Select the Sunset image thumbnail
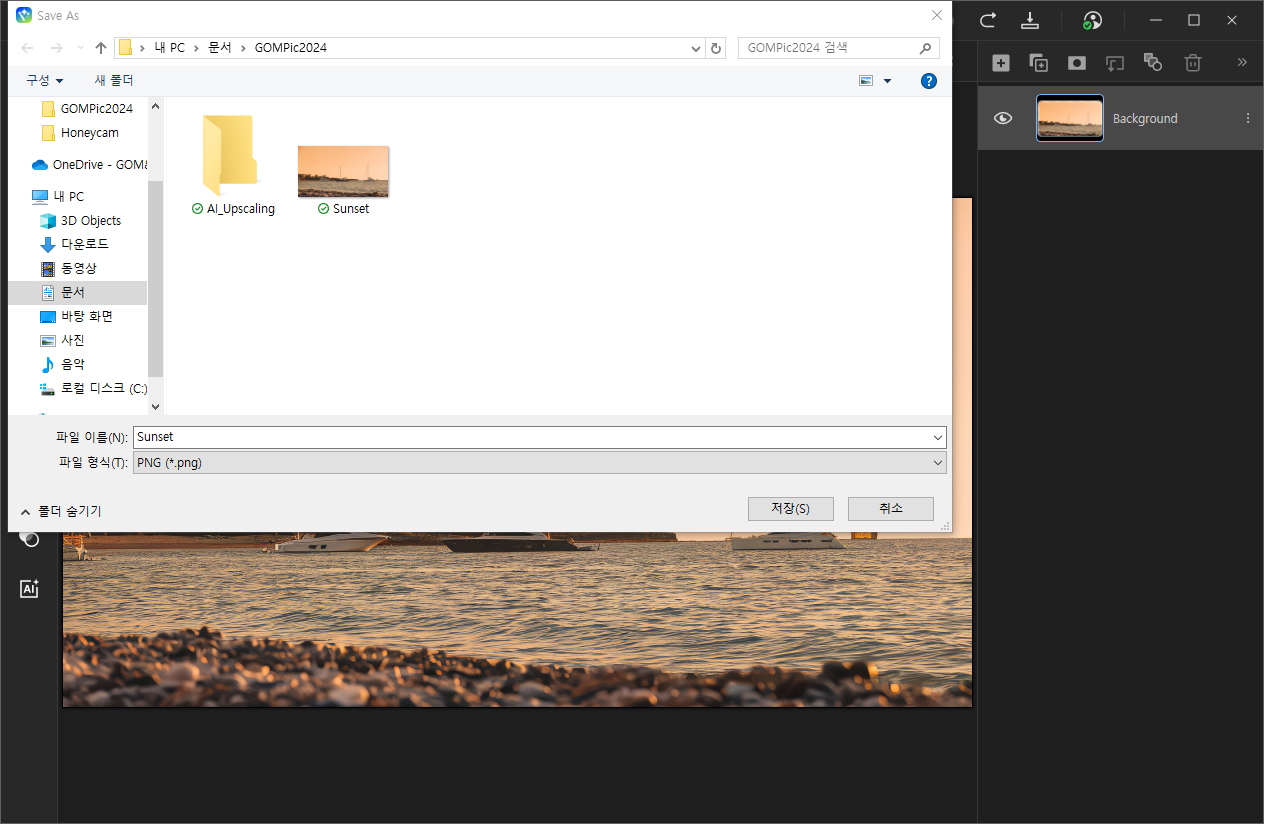 [343, 171]
